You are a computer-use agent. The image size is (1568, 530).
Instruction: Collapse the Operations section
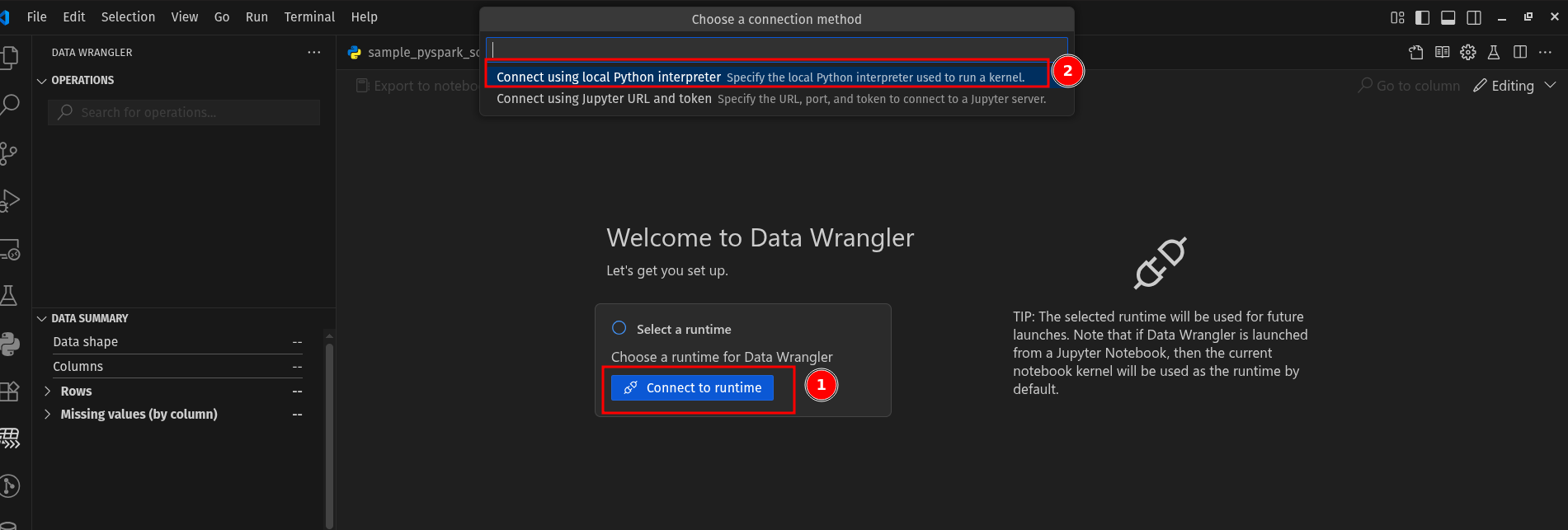tap(42, 81)
